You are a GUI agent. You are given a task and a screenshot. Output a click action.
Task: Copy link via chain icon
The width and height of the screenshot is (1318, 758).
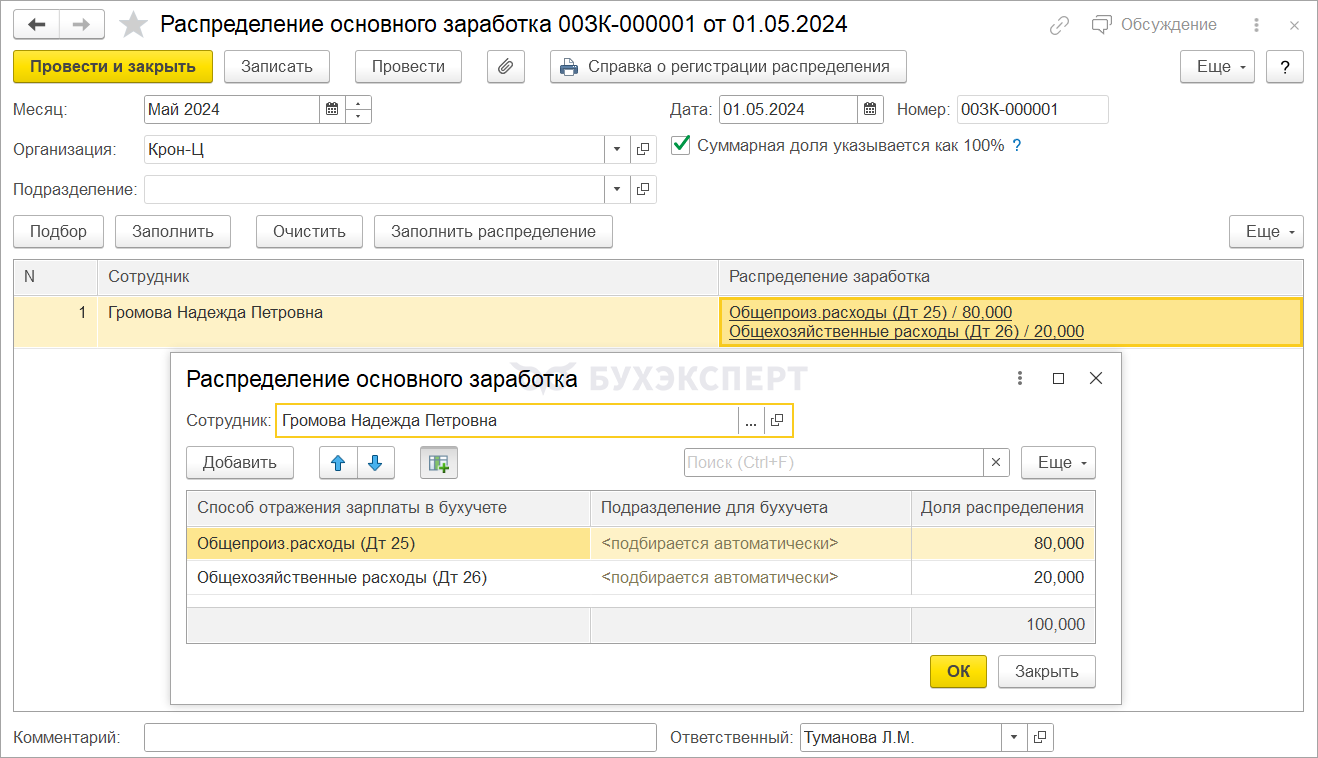click(x=1059, y=26)
